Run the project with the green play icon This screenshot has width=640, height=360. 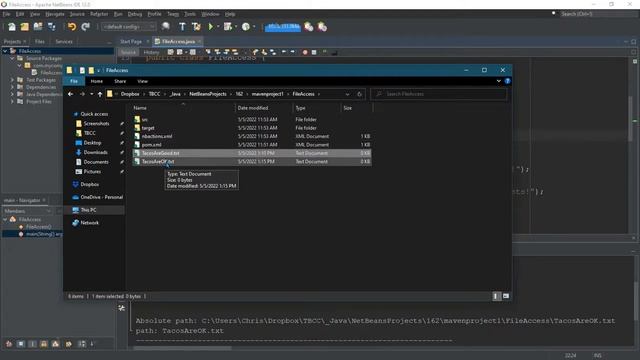[x=211, y=27]
